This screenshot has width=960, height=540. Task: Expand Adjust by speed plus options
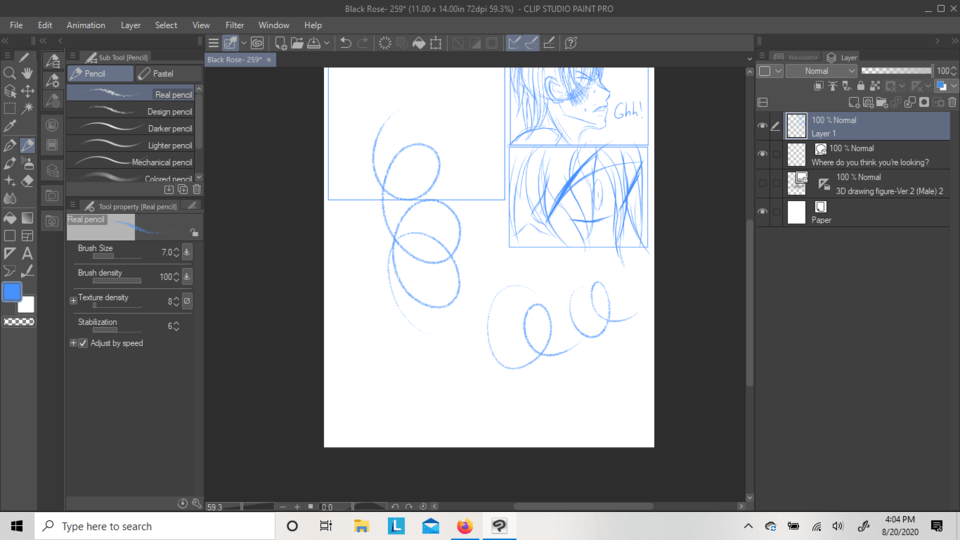73,343
